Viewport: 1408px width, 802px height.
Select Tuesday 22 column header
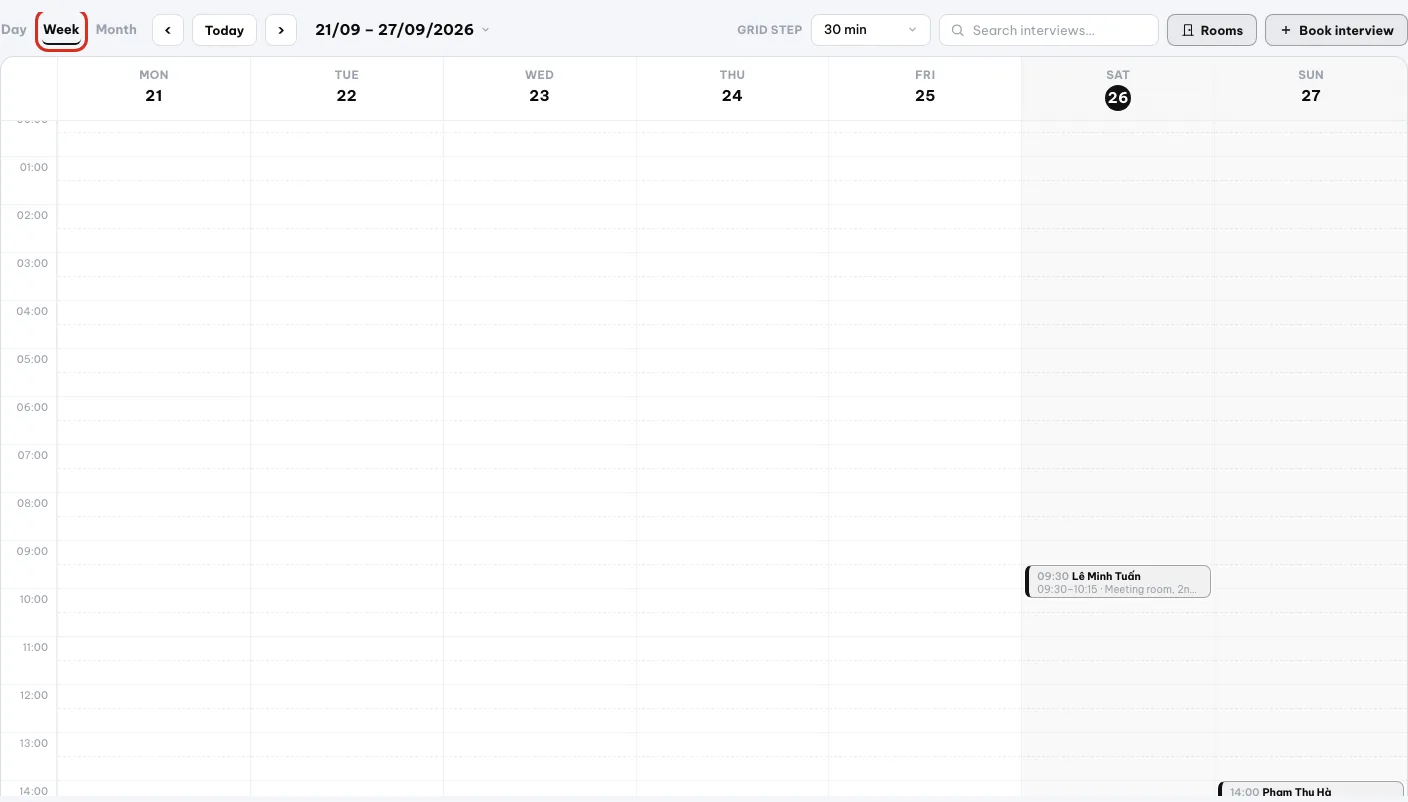pos(347,87)
